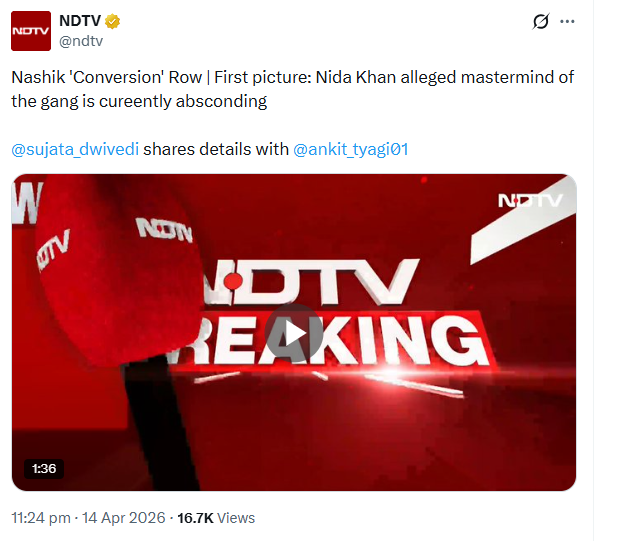Play the NDTV Breaking video
Screen dimensions: 618x541
(x=294, y=332)
